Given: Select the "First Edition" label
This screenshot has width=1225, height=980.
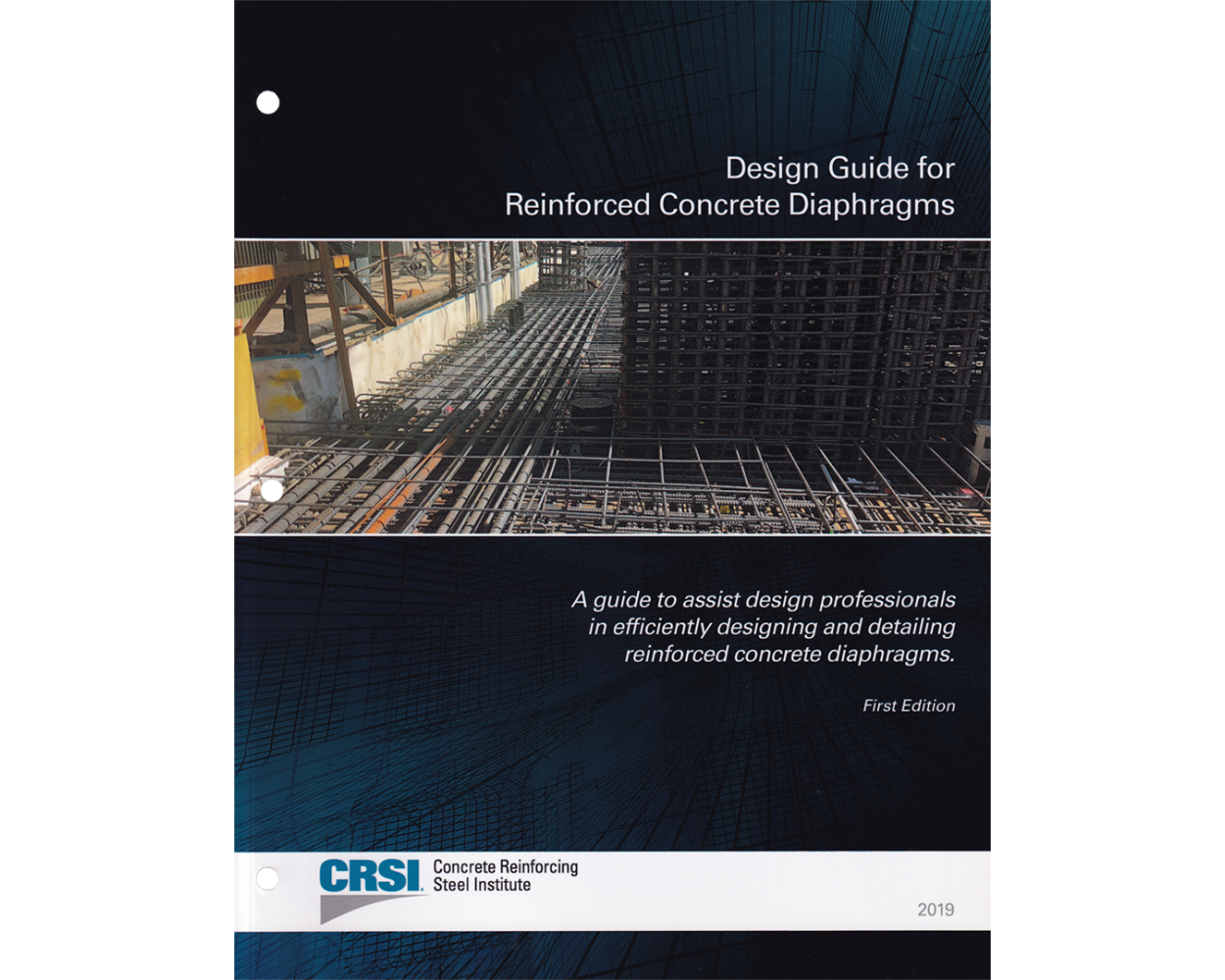Looking at the screenshot, I should [x=908, y=706].
